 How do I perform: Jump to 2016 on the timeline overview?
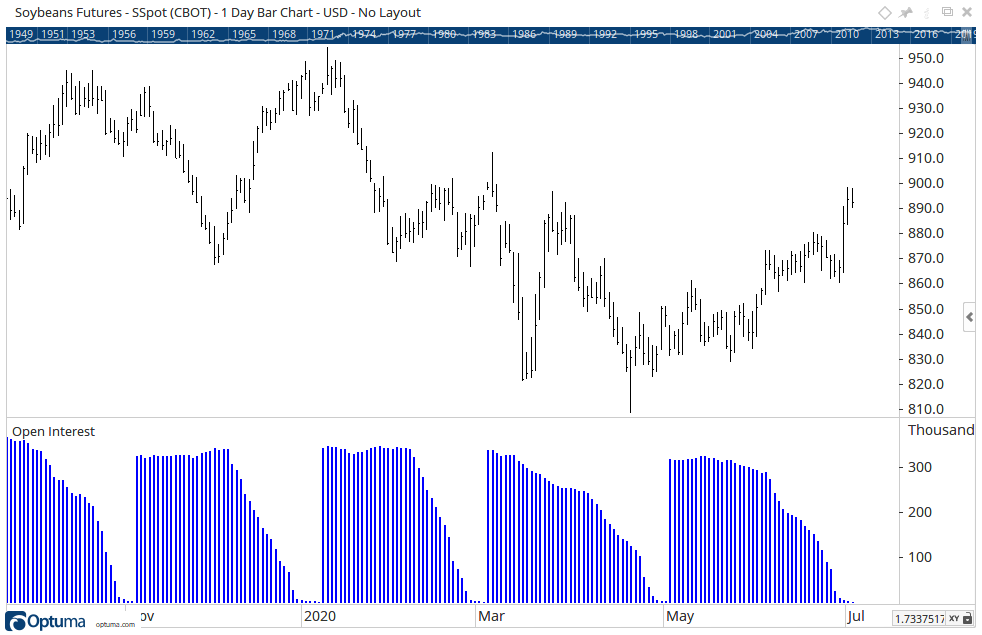click(x=926, y=34)
